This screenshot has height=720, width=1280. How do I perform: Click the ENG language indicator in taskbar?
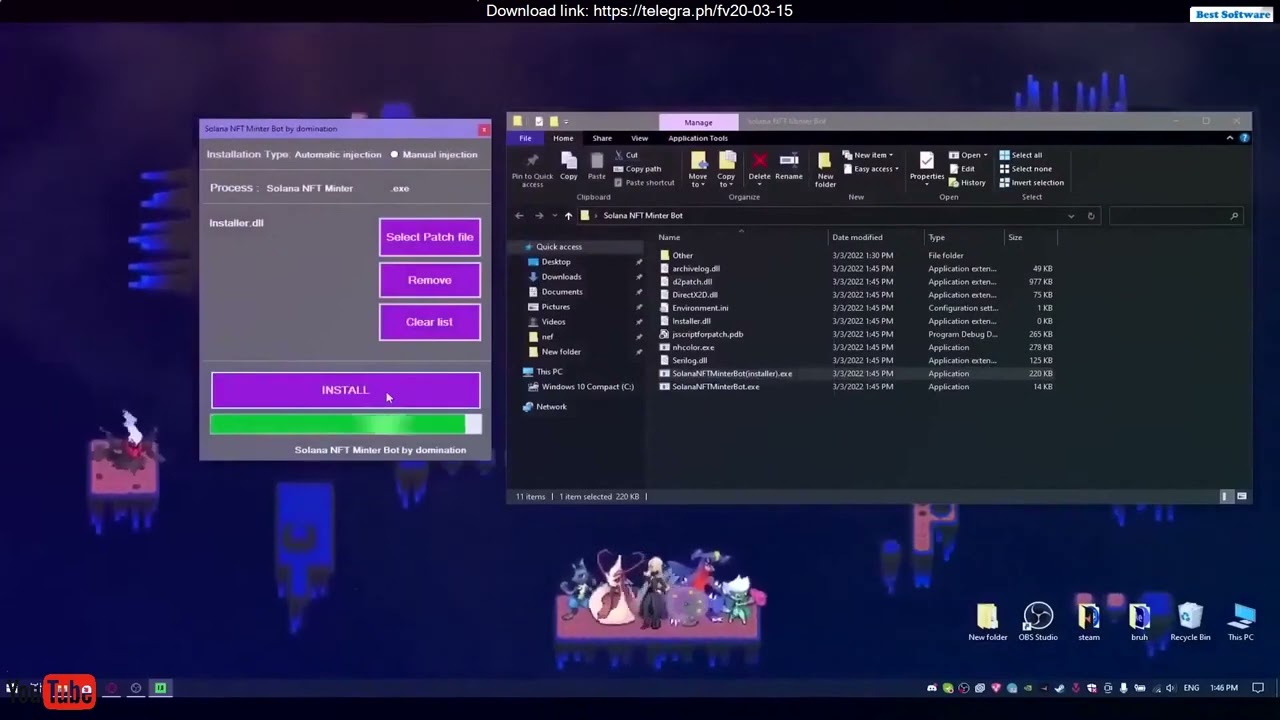1191,688
